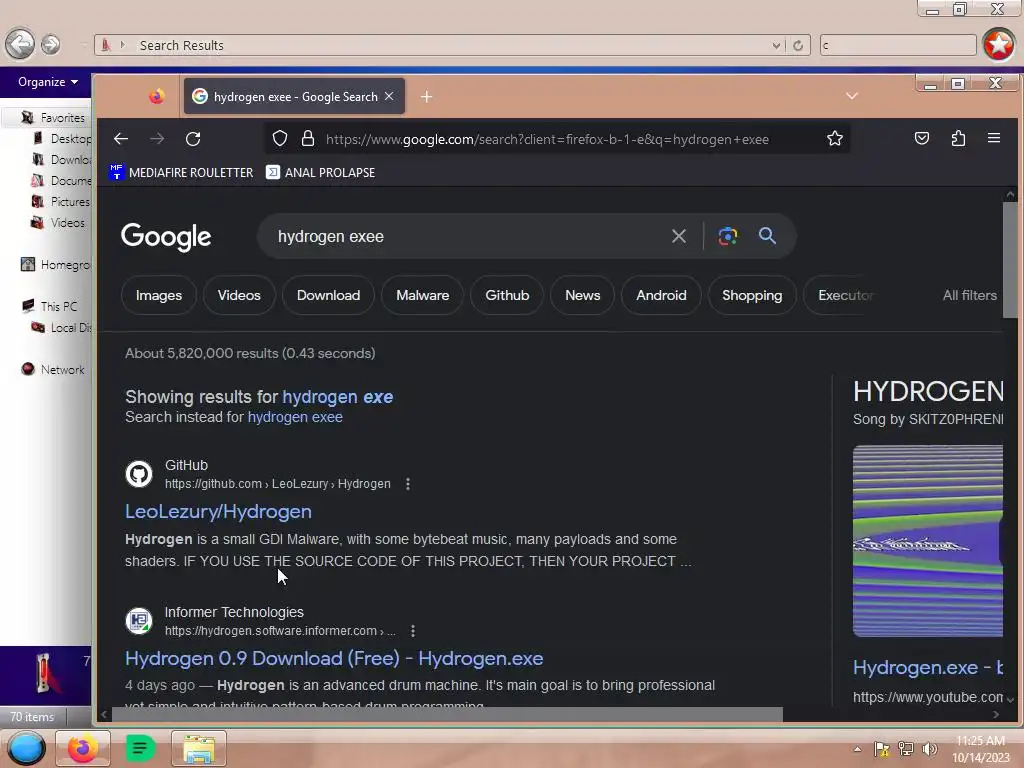Open Firefox from taskbar

pos(83,748)
